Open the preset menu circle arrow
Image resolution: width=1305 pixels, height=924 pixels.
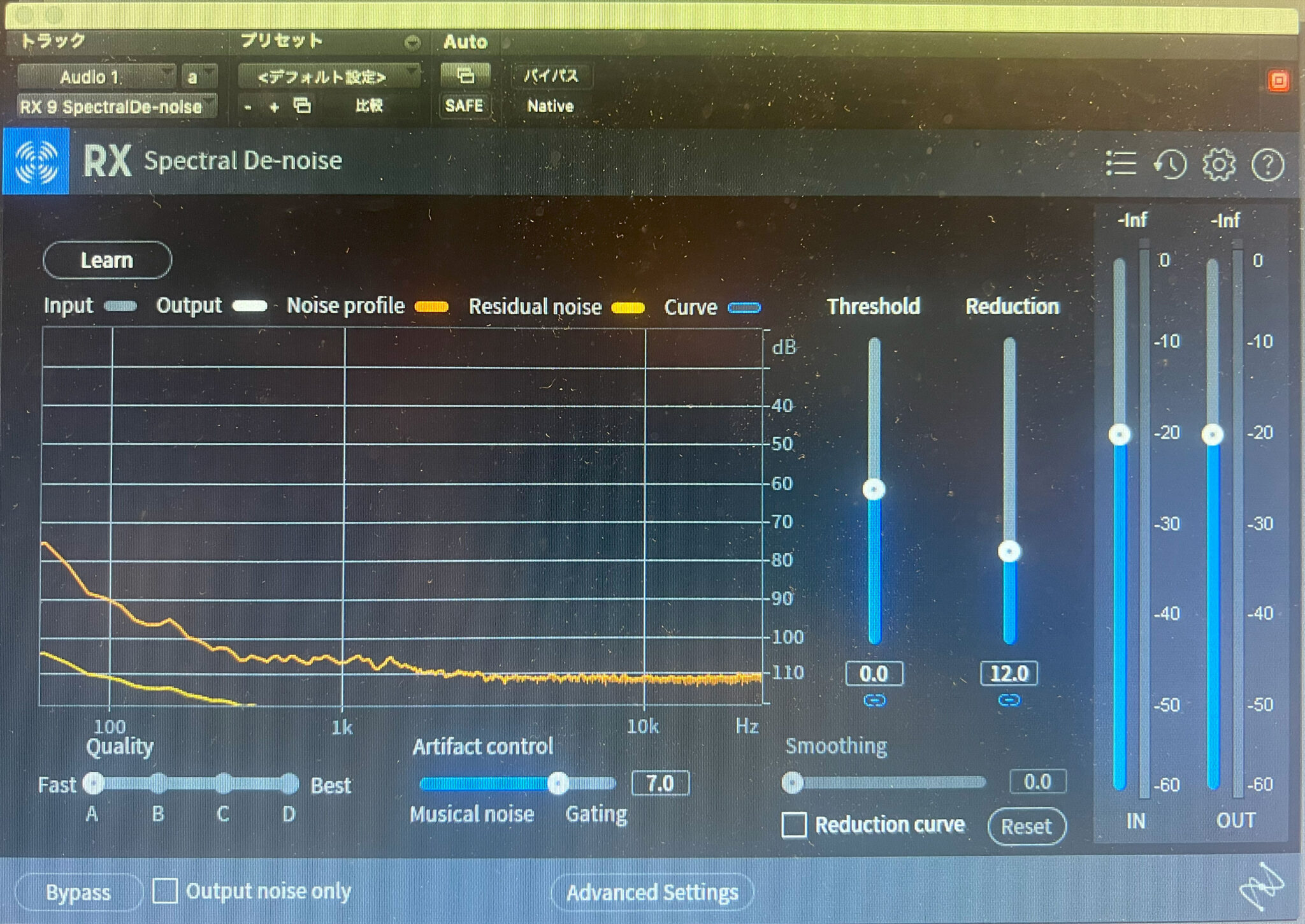412,43
